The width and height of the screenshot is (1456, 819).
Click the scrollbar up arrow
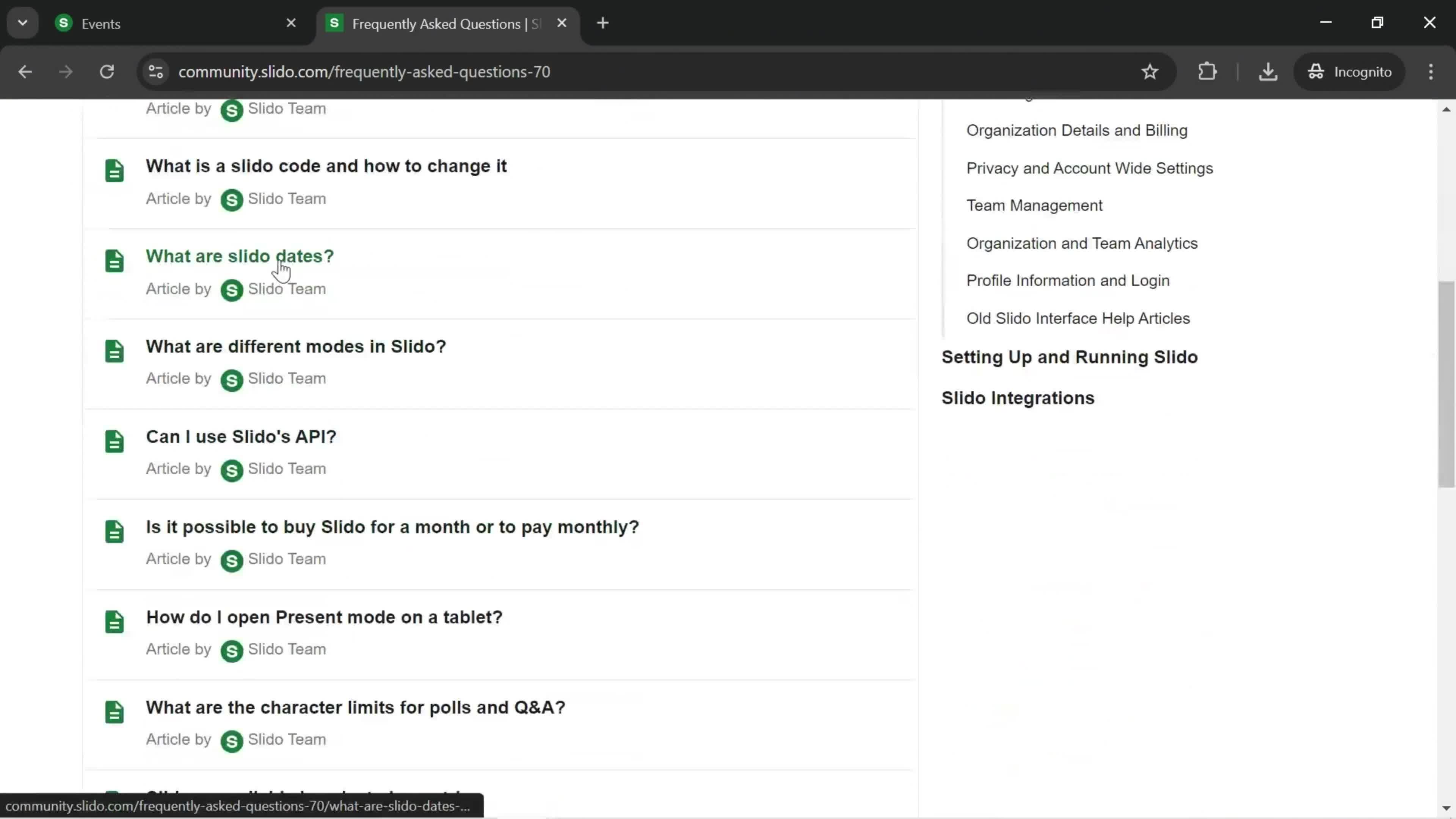pos(1447,109)
